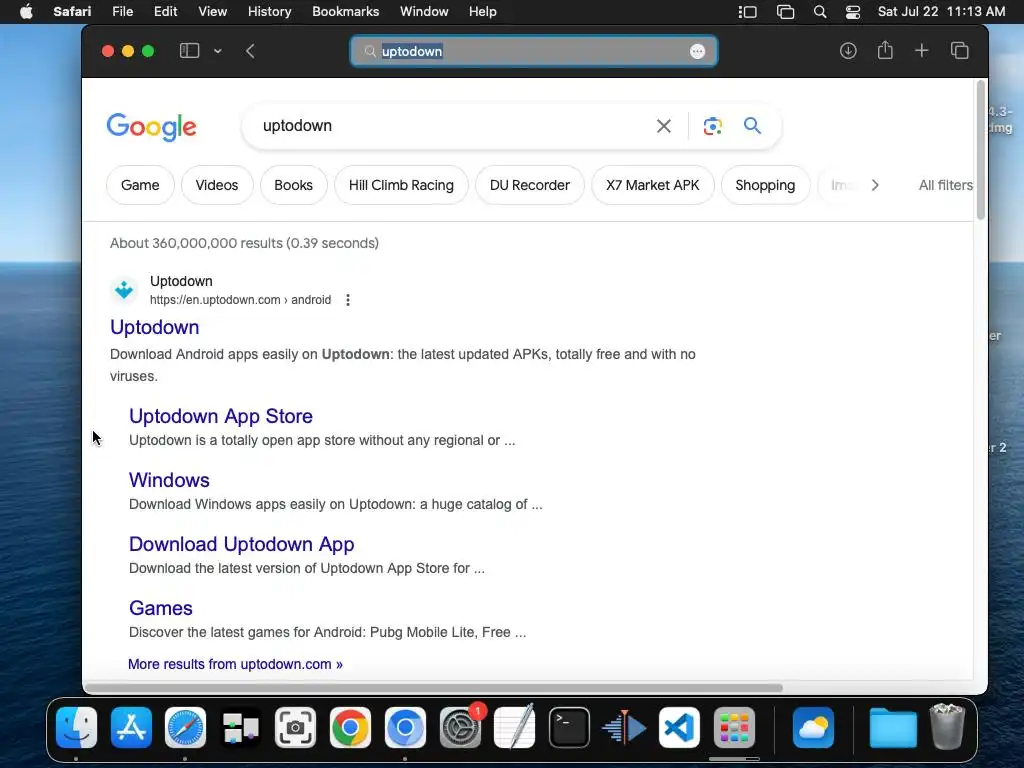The height and width of the screenshot is (768, 1024).
Task: Toggle the Safari sidebar button
Action: point(189,51)
